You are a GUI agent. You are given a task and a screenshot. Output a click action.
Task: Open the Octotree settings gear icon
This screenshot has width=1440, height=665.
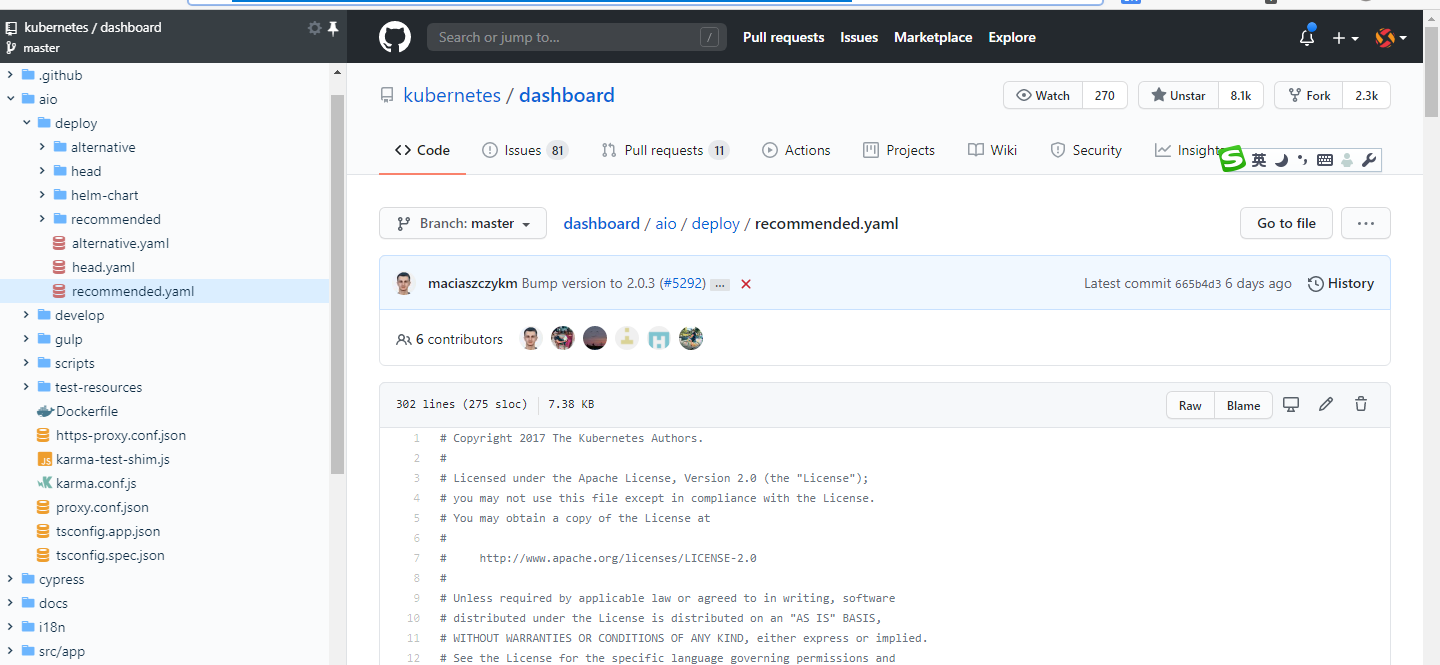tap(314, 28)
